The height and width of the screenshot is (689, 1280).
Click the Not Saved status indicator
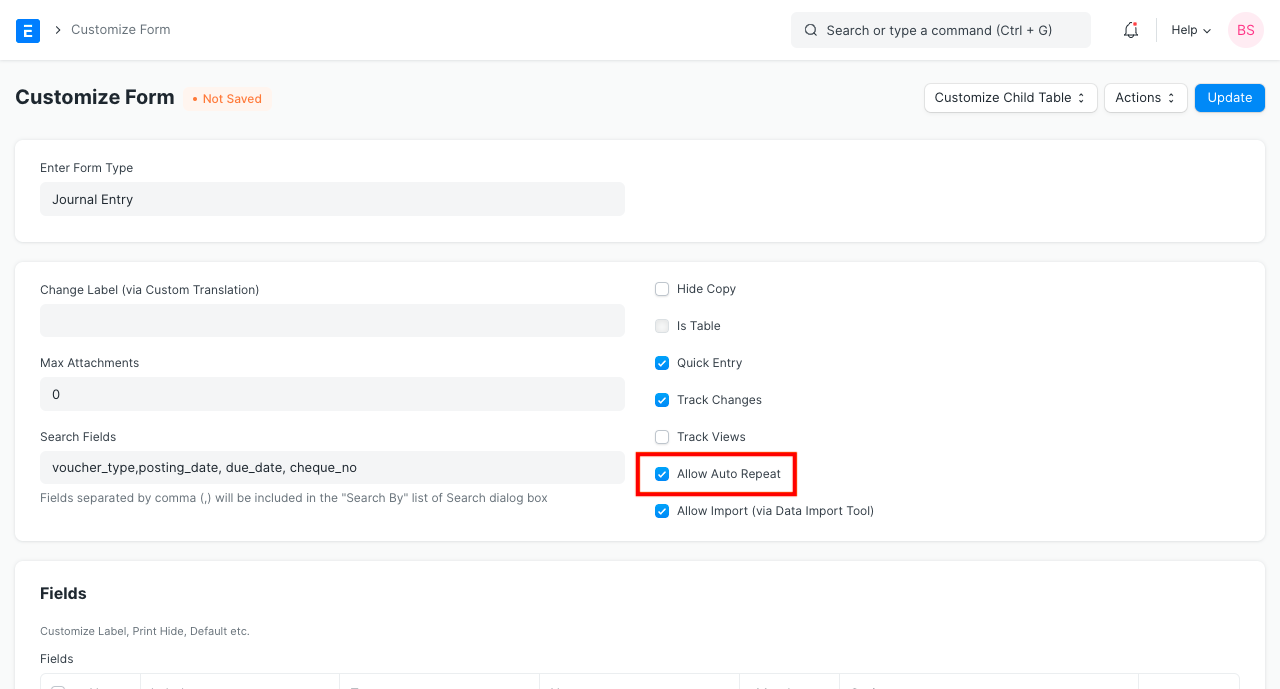227,98
